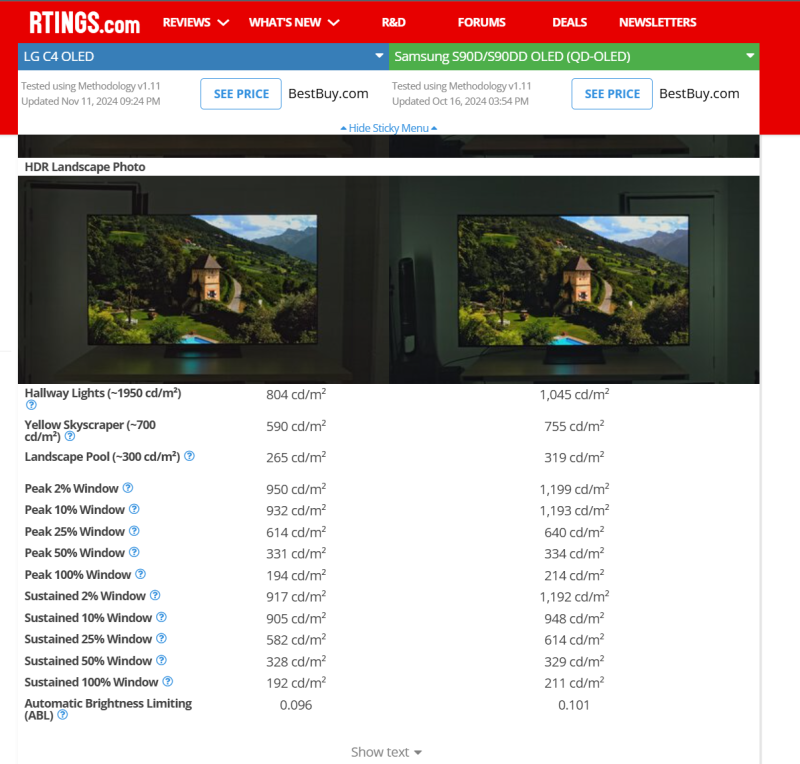Follow BestBuy.com link for LG C4
Viewport: 800px width, 764px height.
(x=328, y=93)
